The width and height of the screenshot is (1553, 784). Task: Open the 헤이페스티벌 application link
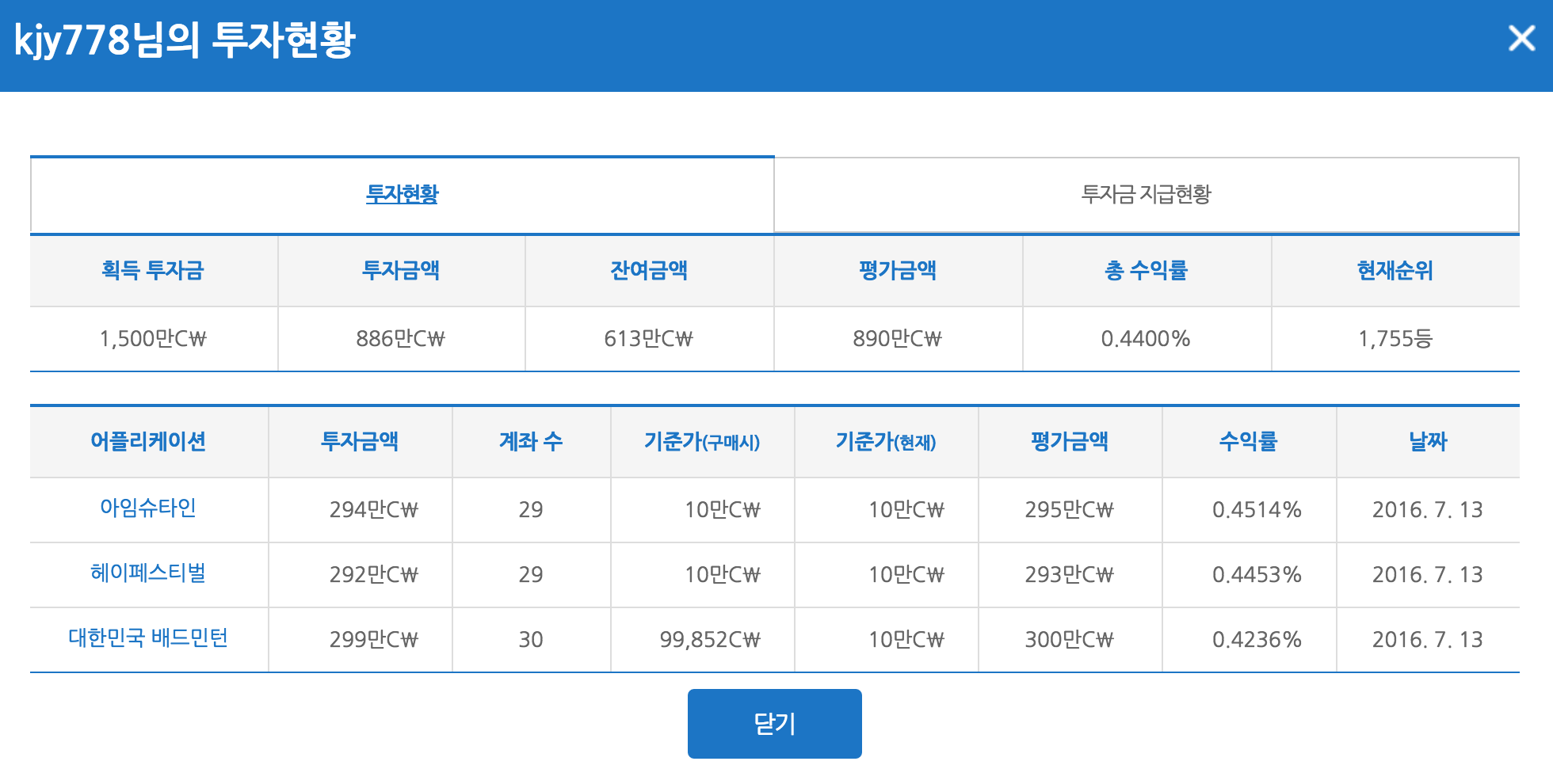click(x=148, y=573)
